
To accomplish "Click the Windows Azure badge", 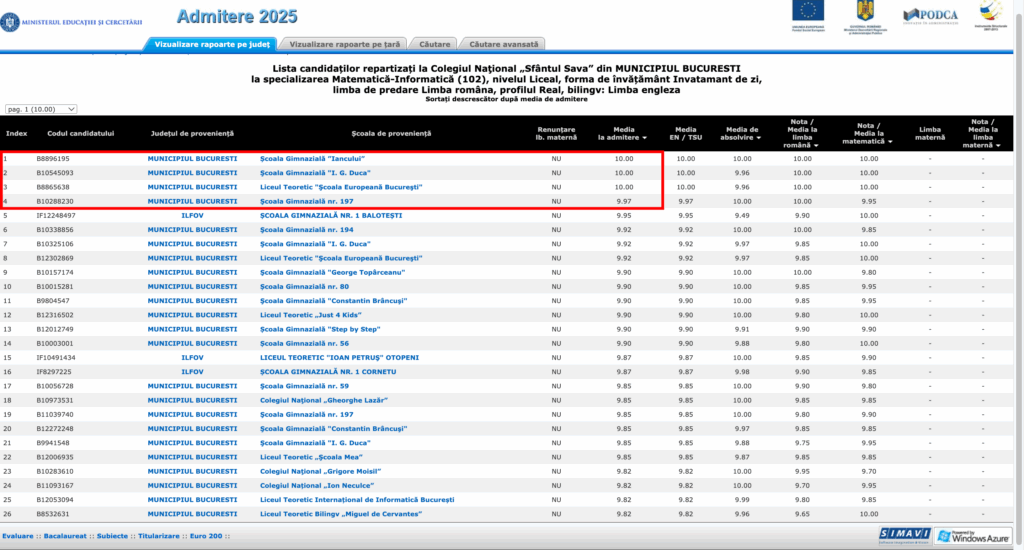I will tap(973, 536).
